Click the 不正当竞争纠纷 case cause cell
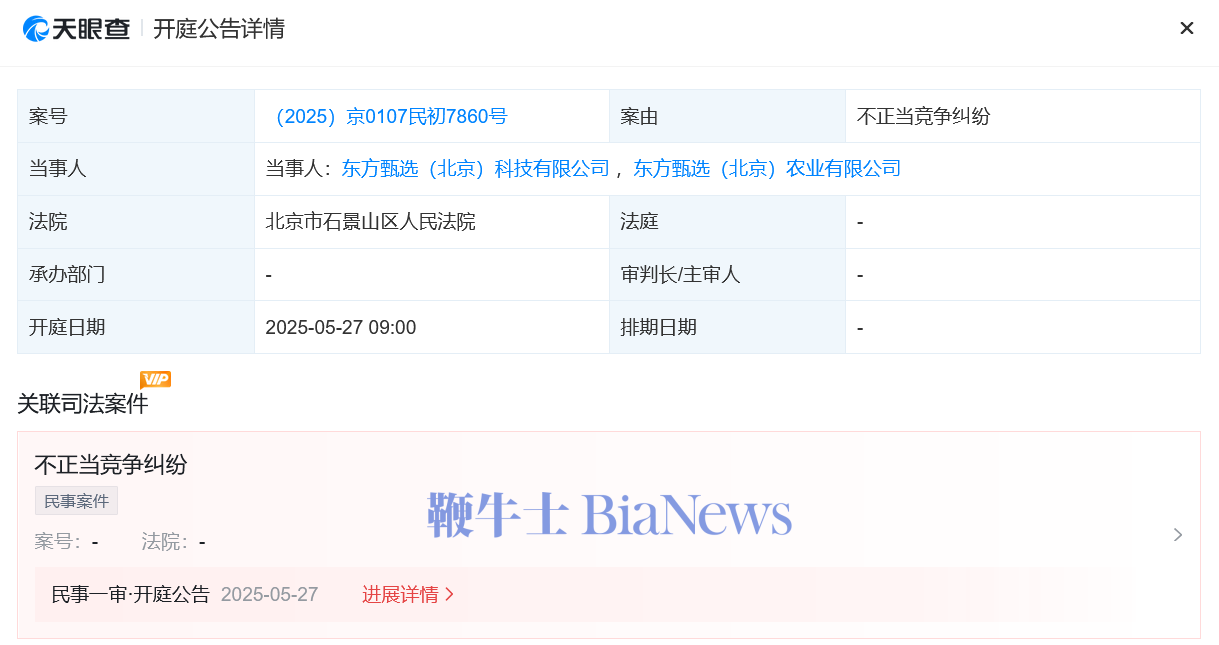The image size is (1219, 645). coord(1022,116)
